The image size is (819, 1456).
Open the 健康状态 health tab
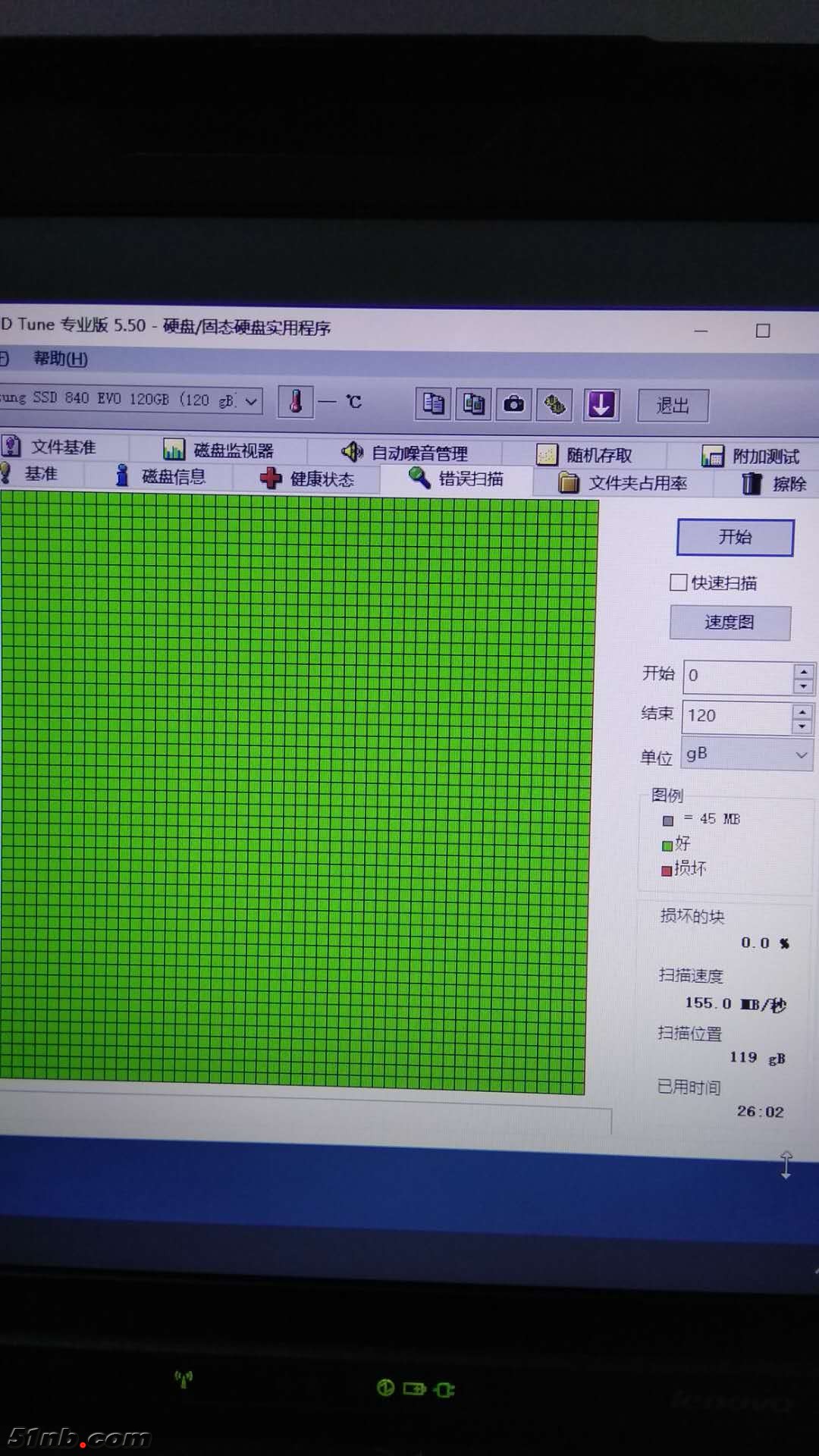[308, 479]
